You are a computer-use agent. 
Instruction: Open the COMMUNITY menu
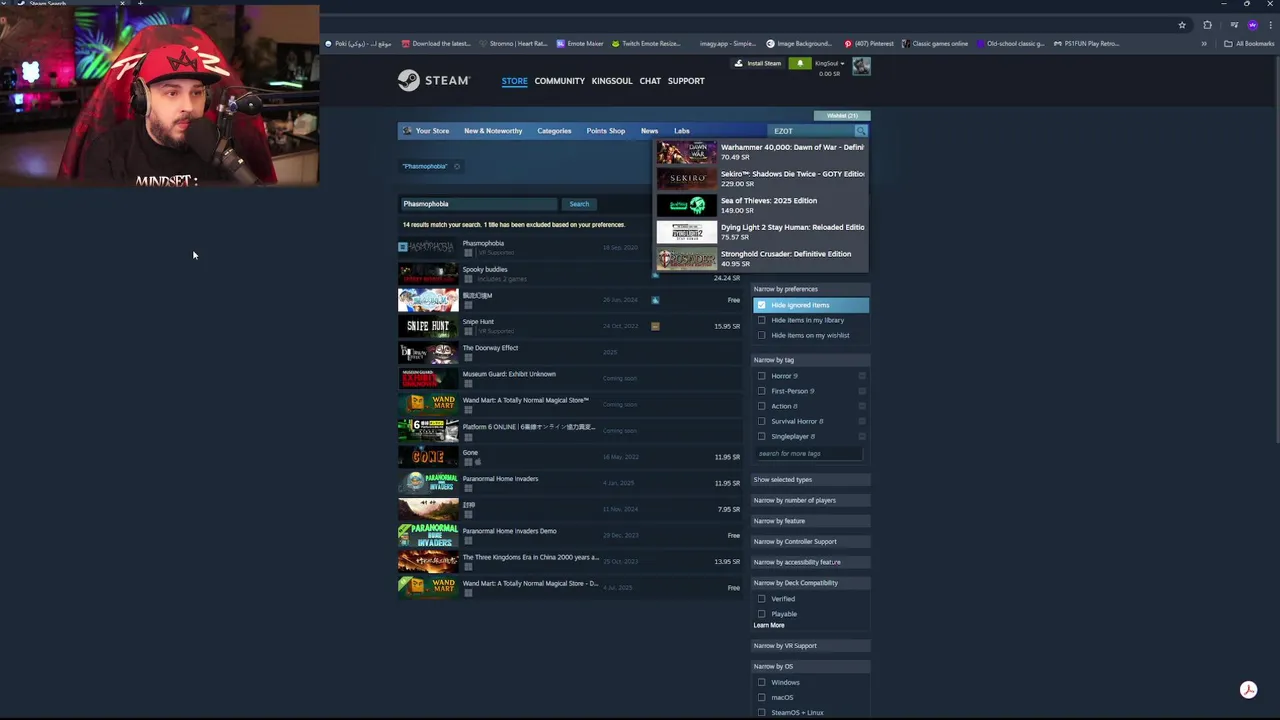[559, 81]
